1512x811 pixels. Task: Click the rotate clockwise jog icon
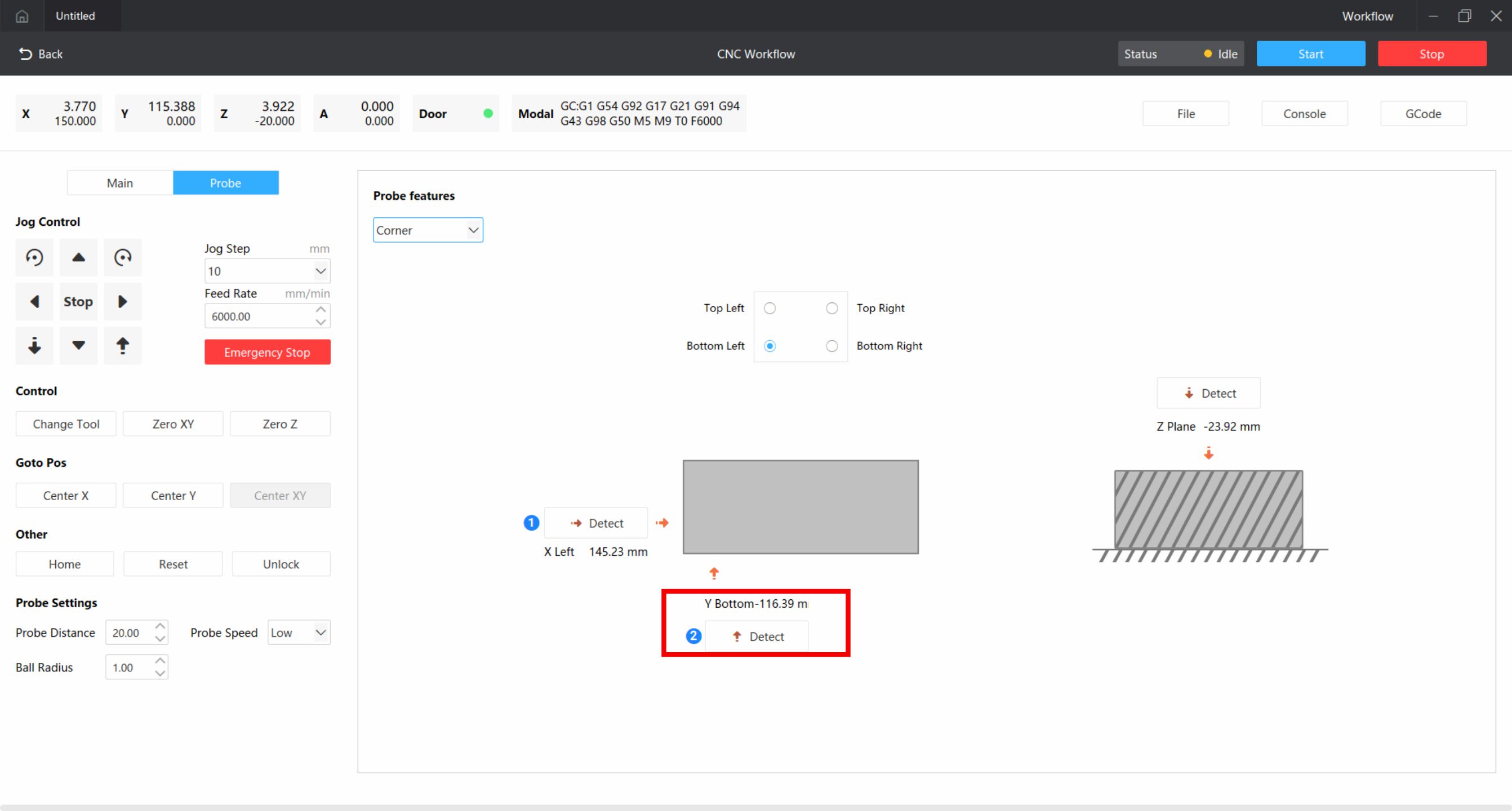coord(123,257)
